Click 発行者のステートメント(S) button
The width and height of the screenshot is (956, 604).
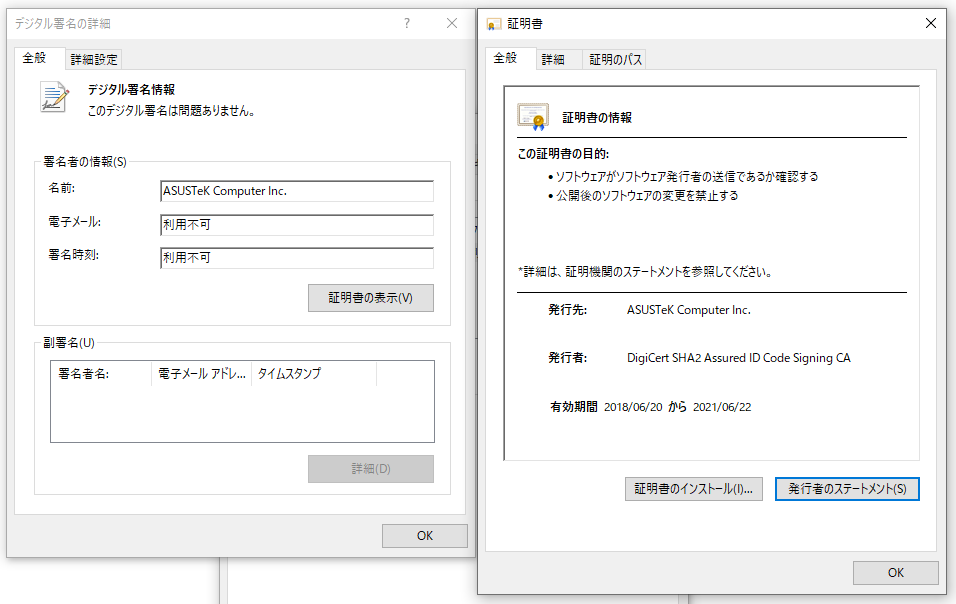[x=847, y=489]
